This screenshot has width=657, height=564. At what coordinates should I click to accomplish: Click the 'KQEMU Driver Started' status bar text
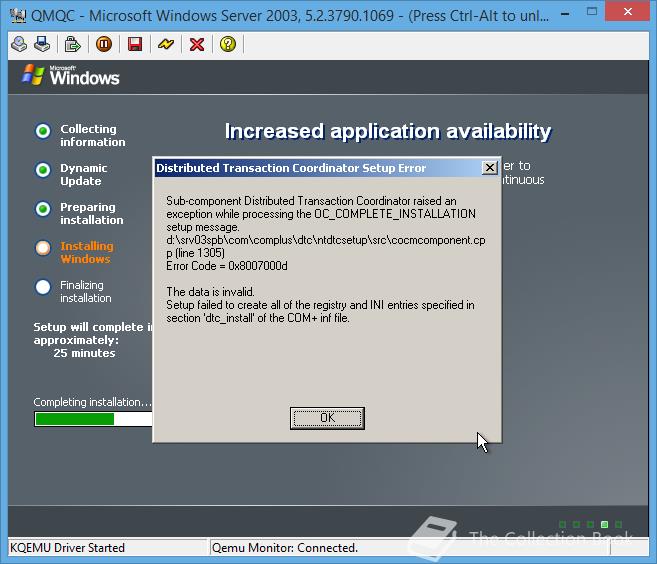click(67, 548)
